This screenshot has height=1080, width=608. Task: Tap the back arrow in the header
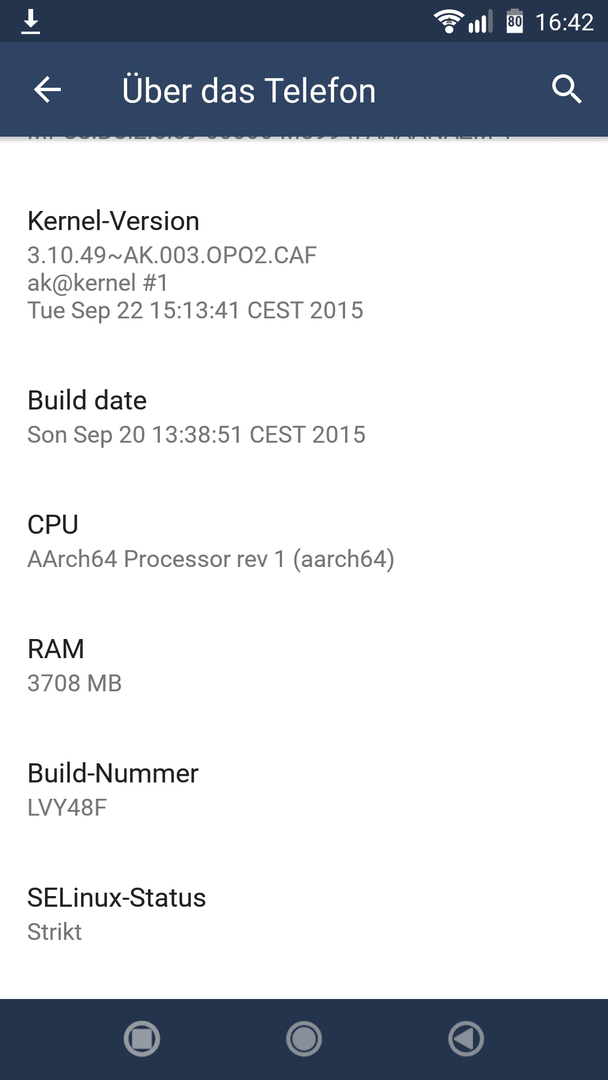tap(48, 90)
